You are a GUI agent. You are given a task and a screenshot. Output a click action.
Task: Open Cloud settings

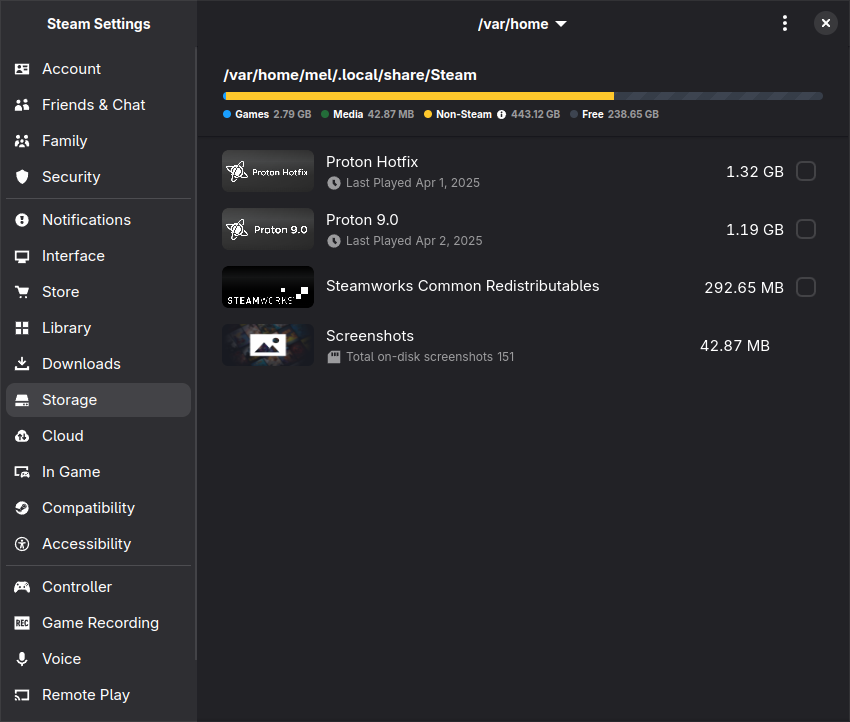coord(98,436)
